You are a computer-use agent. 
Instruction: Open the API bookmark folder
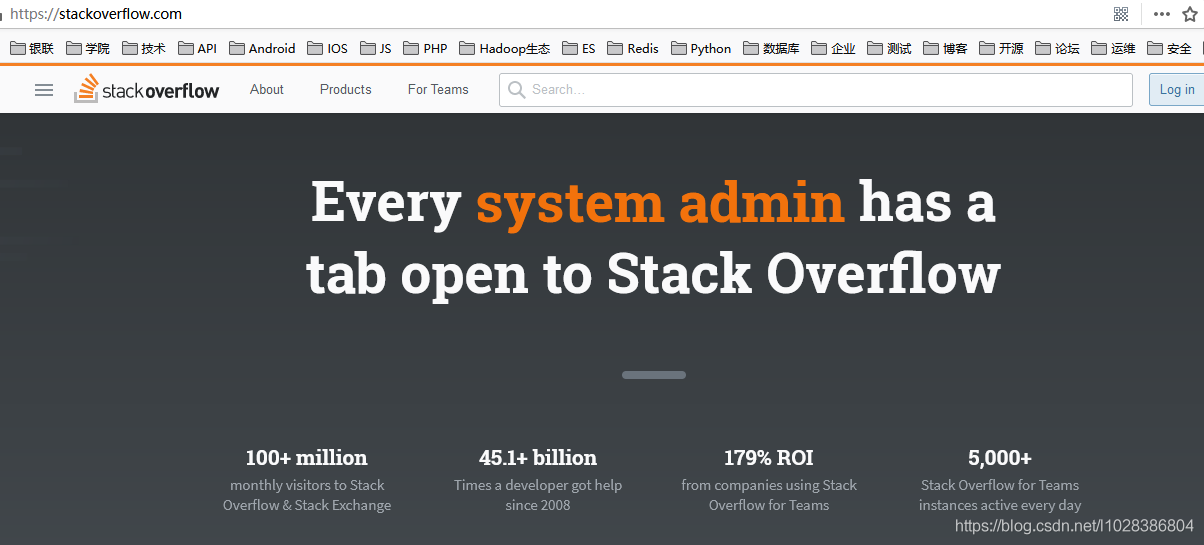[x=198, y=48]
